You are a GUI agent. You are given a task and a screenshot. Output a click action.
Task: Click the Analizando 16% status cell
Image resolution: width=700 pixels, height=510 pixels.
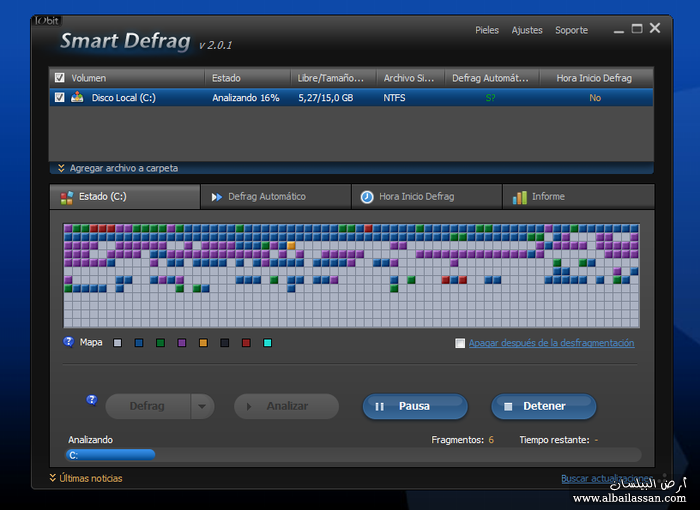point(246,97)
